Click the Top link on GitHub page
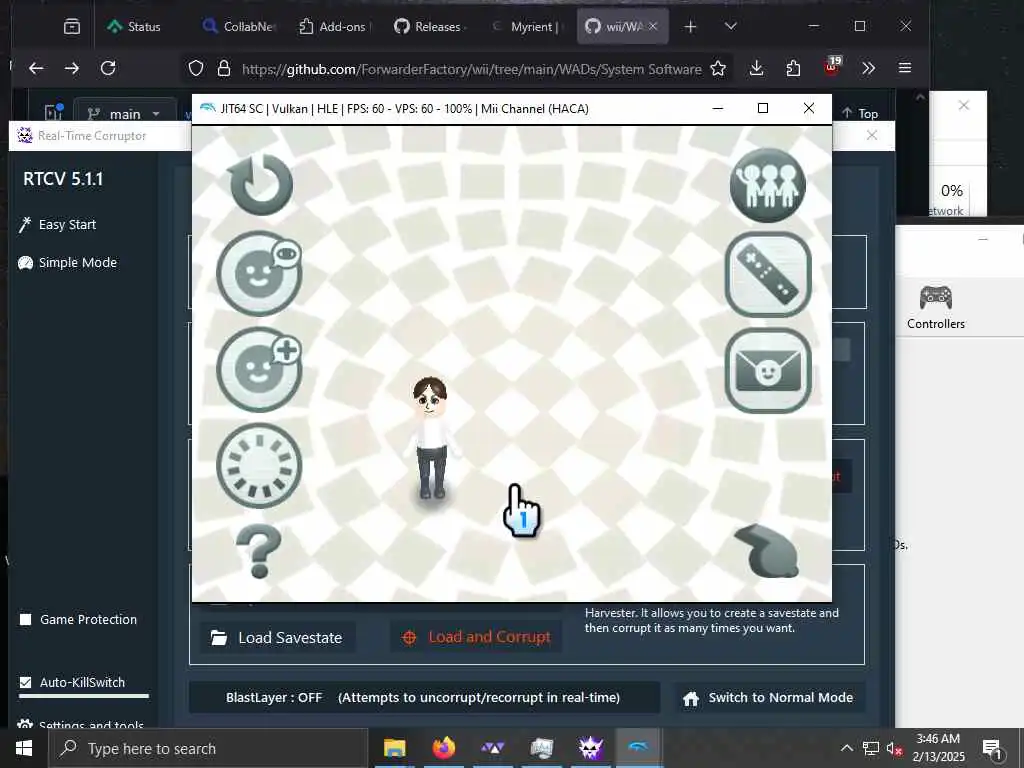 click(x=860, y=114)
